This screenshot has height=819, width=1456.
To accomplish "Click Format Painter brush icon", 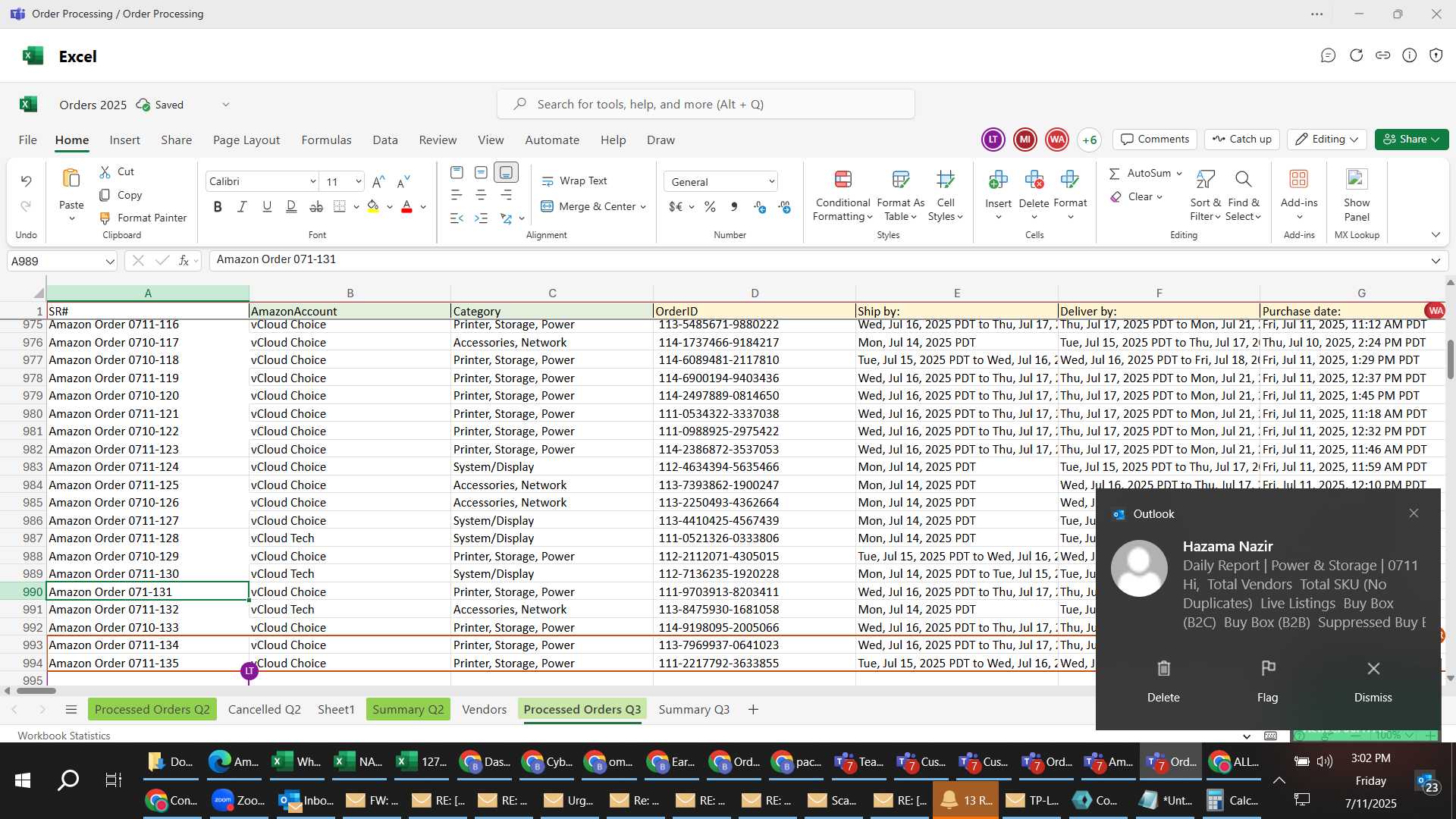I will coord(105,218).
